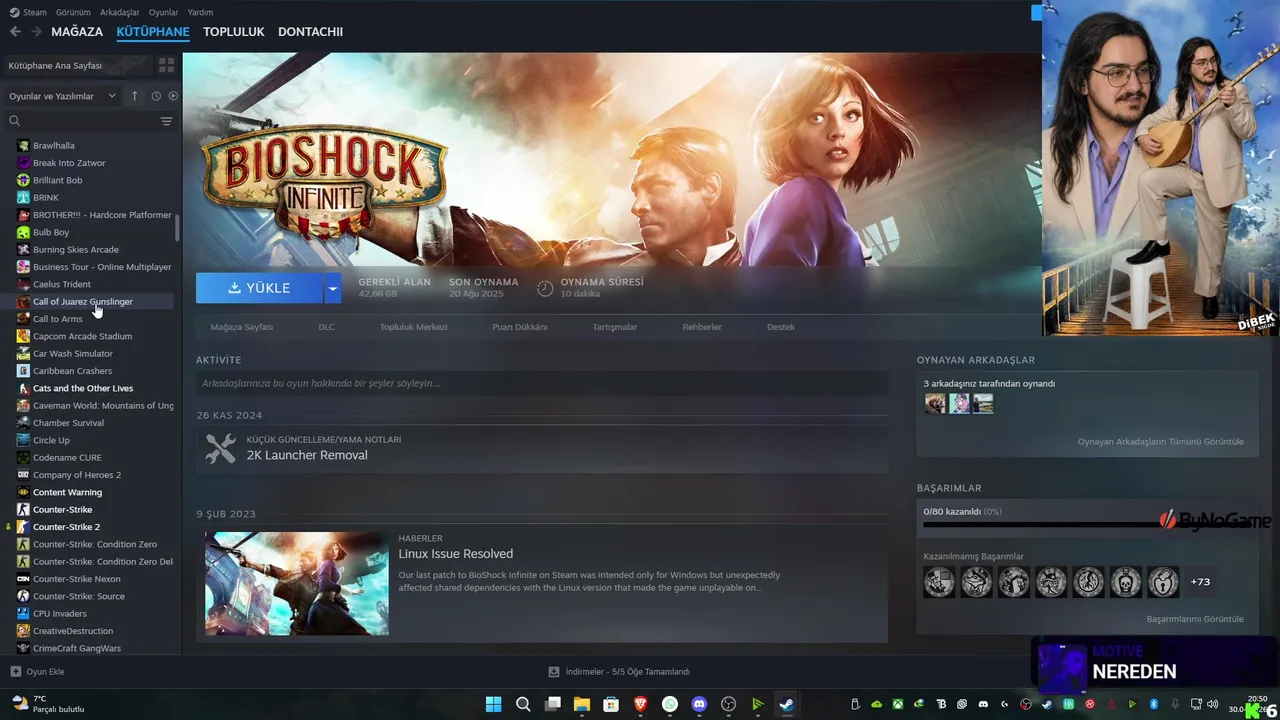Open WhatsApp from the taskbar

click(670, 704)
